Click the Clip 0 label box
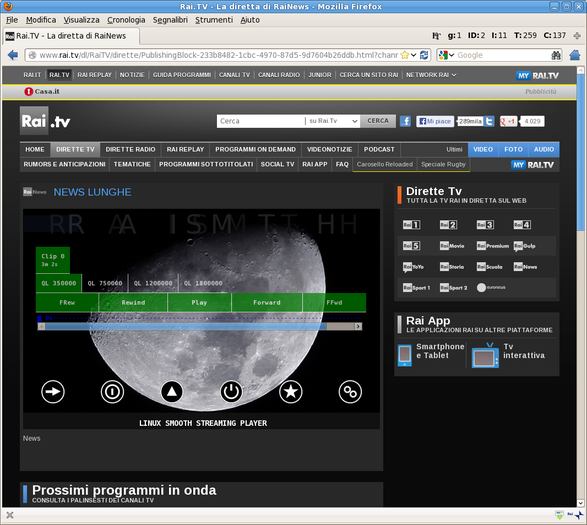 pyautogui.click(x=52, y=260)
